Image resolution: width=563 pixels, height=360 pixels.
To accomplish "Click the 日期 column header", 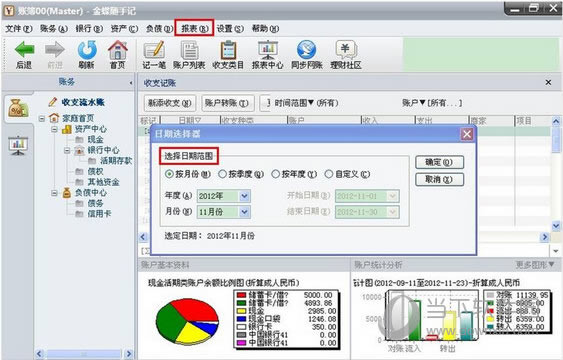I will coord(190,121).
